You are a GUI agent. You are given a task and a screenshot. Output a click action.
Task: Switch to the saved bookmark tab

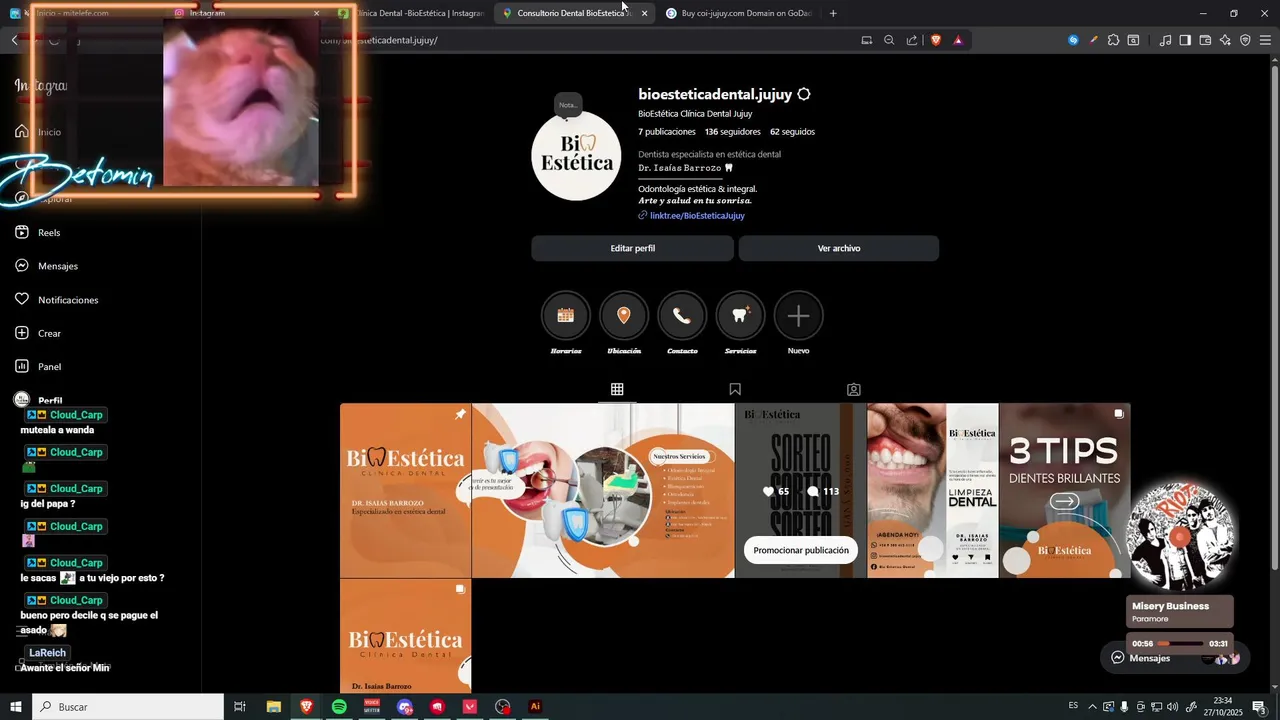pos(735,389)
